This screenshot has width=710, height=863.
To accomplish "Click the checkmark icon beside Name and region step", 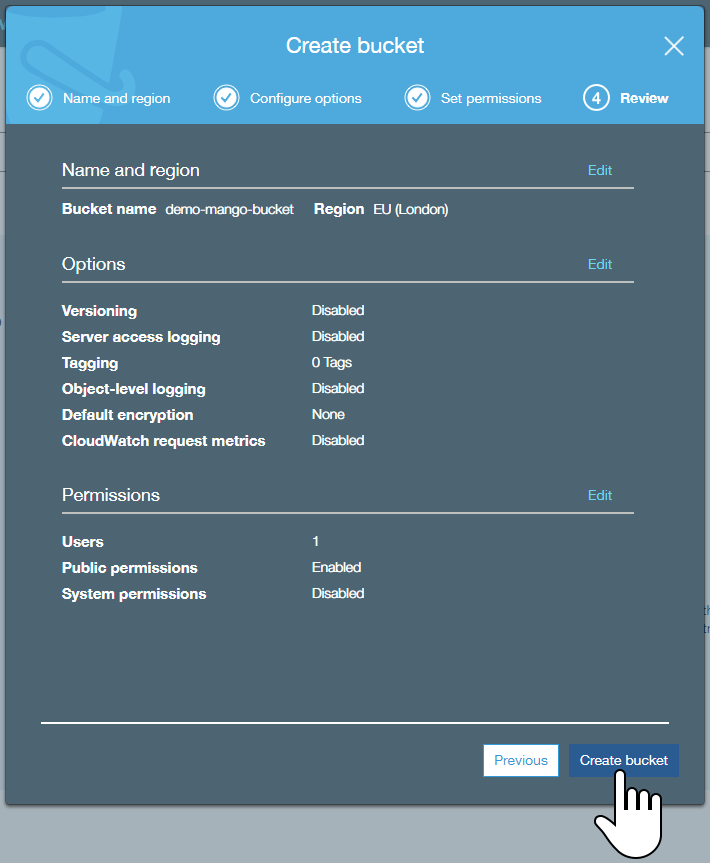I will point(39,98).
